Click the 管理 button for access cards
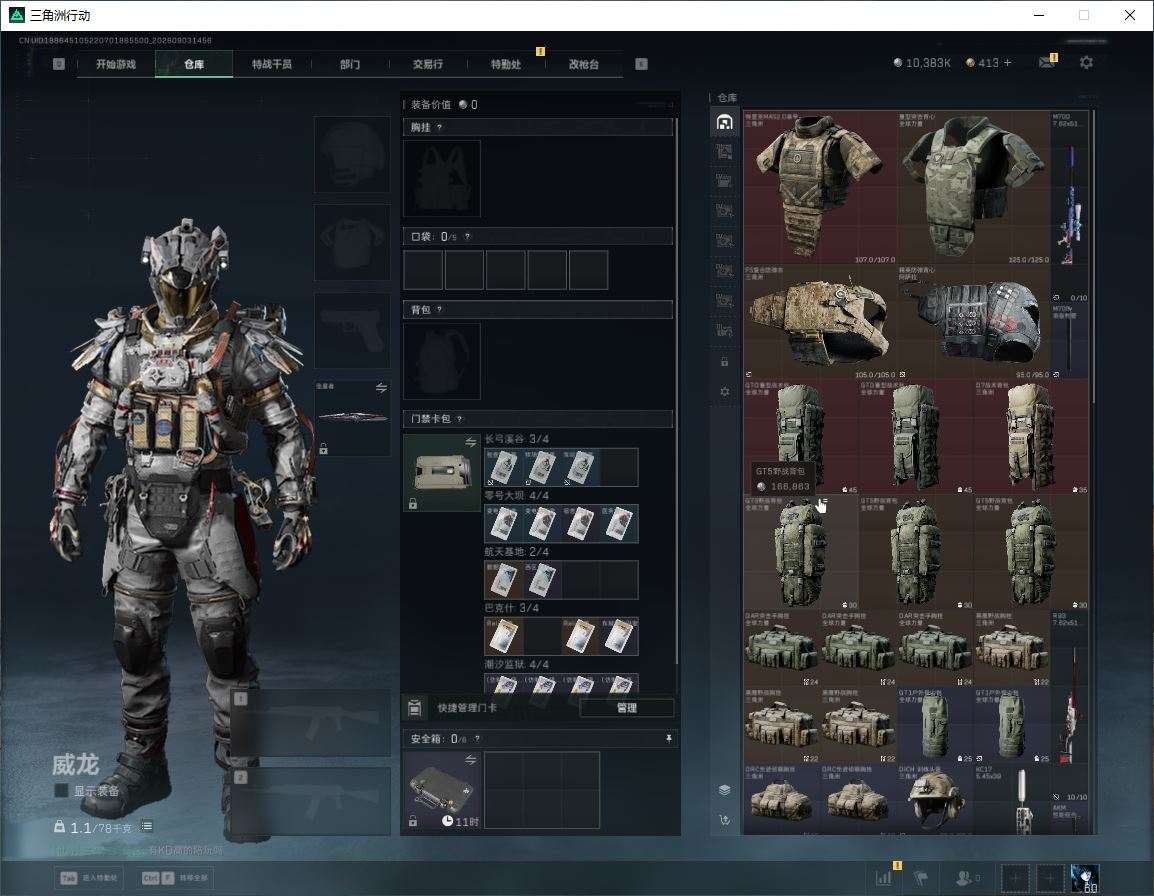This screenshot has height=896, width=1154. click(626, 708)
